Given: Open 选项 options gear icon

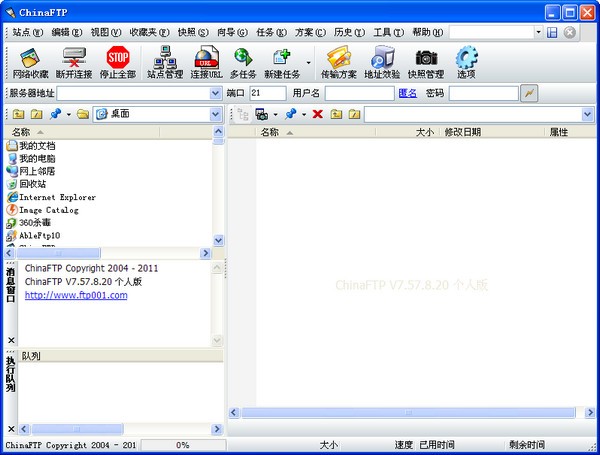Looking at the screenshot, I should point(466,63).
